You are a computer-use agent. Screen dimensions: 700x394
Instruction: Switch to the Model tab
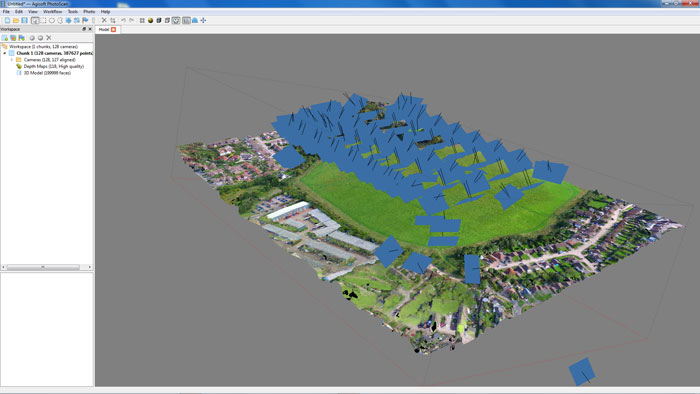[104, 29]
